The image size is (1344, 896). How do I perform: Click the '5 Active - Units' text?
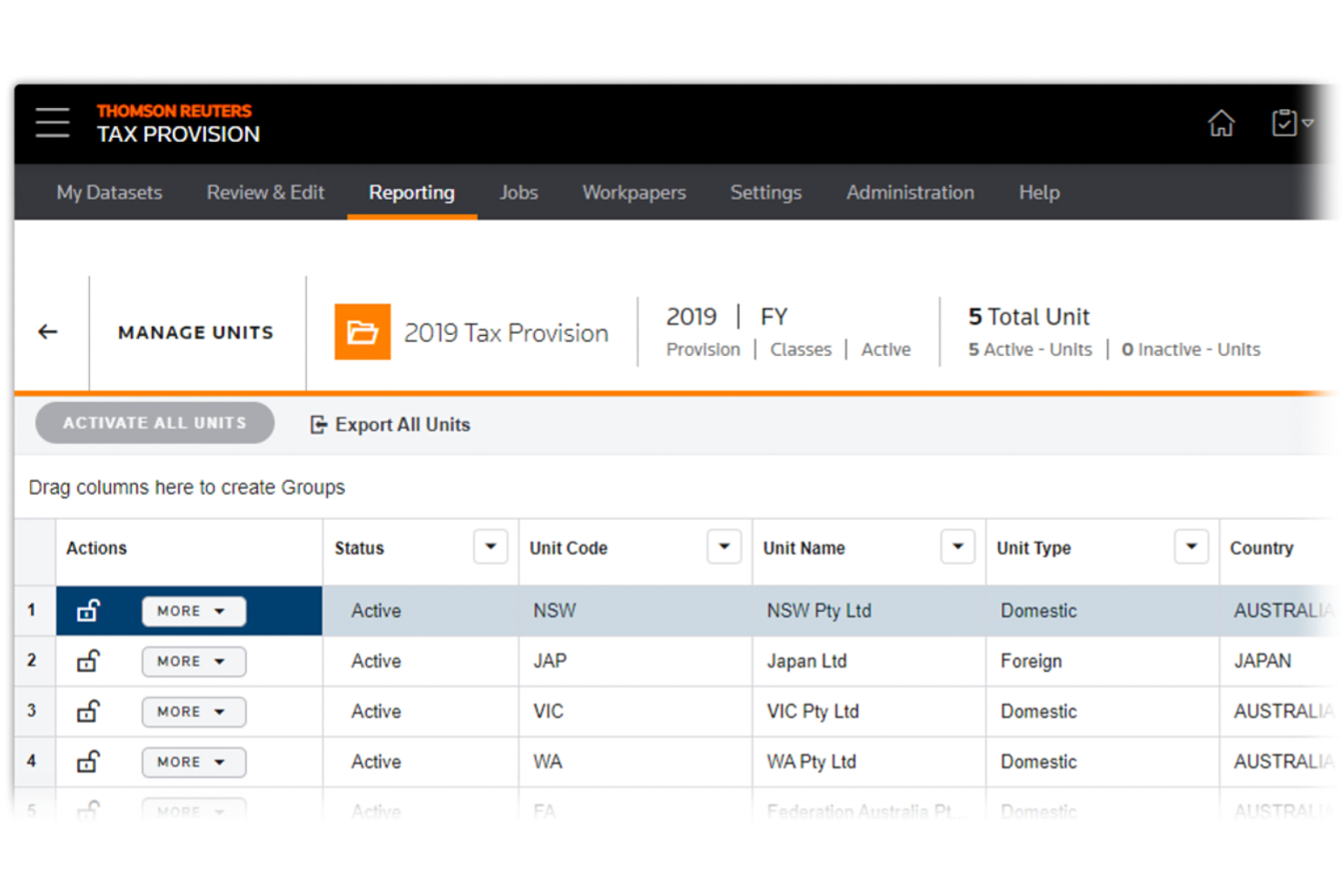1030,350
